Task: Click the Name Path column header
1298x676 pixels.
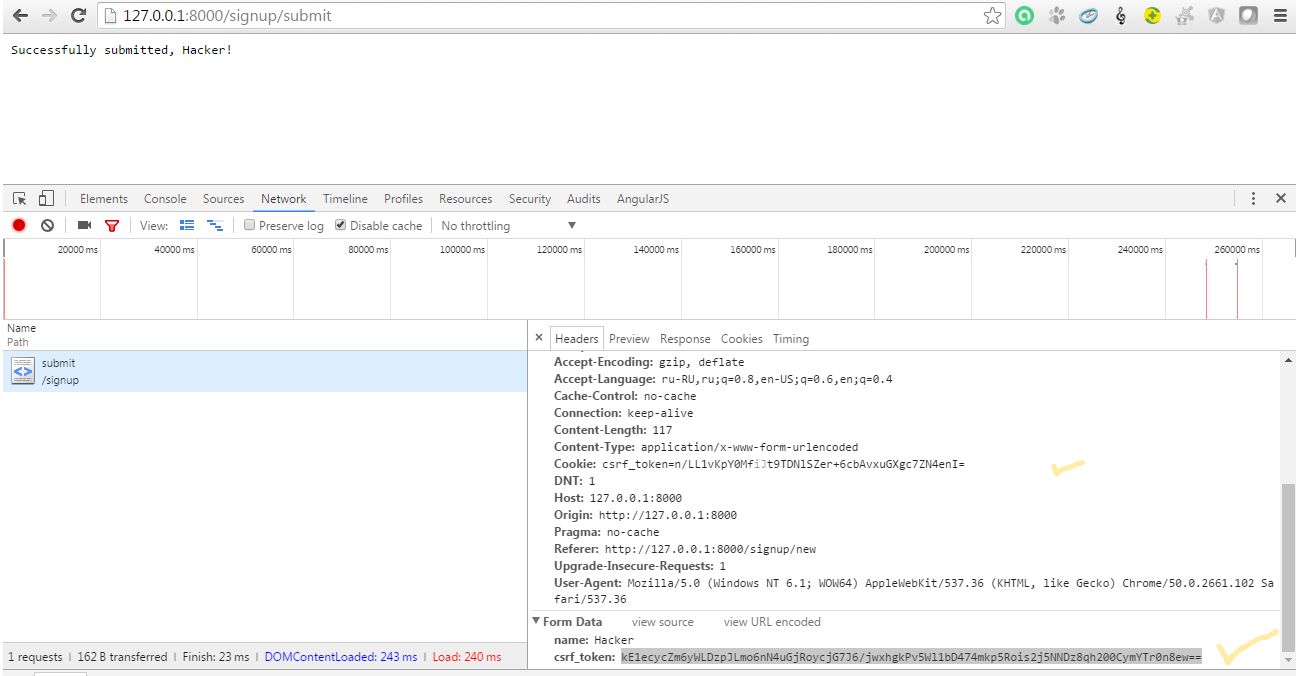Action: (264, 335)
